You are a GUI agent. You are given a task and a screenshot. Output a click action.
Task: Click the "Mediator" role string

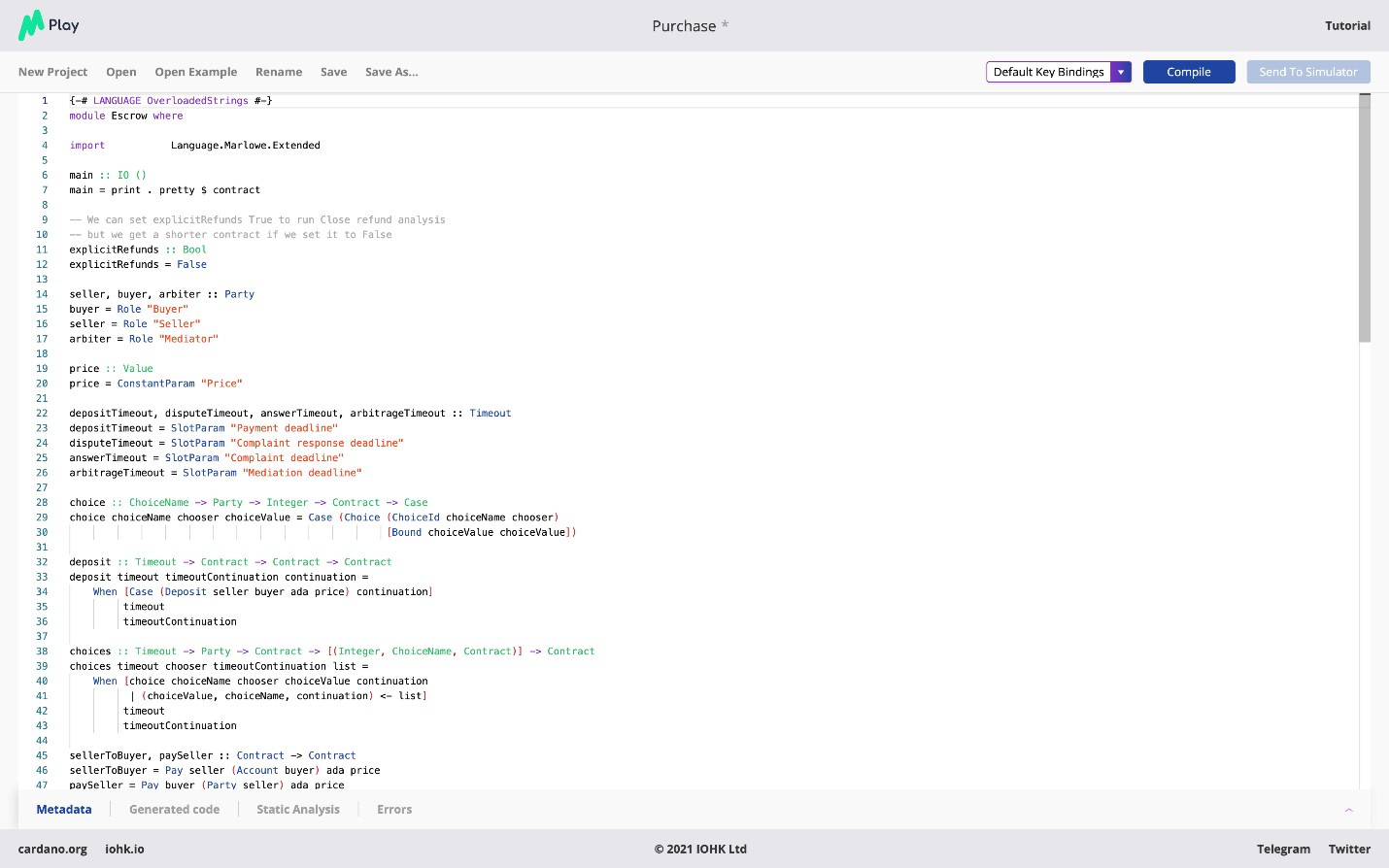point(188,339)
